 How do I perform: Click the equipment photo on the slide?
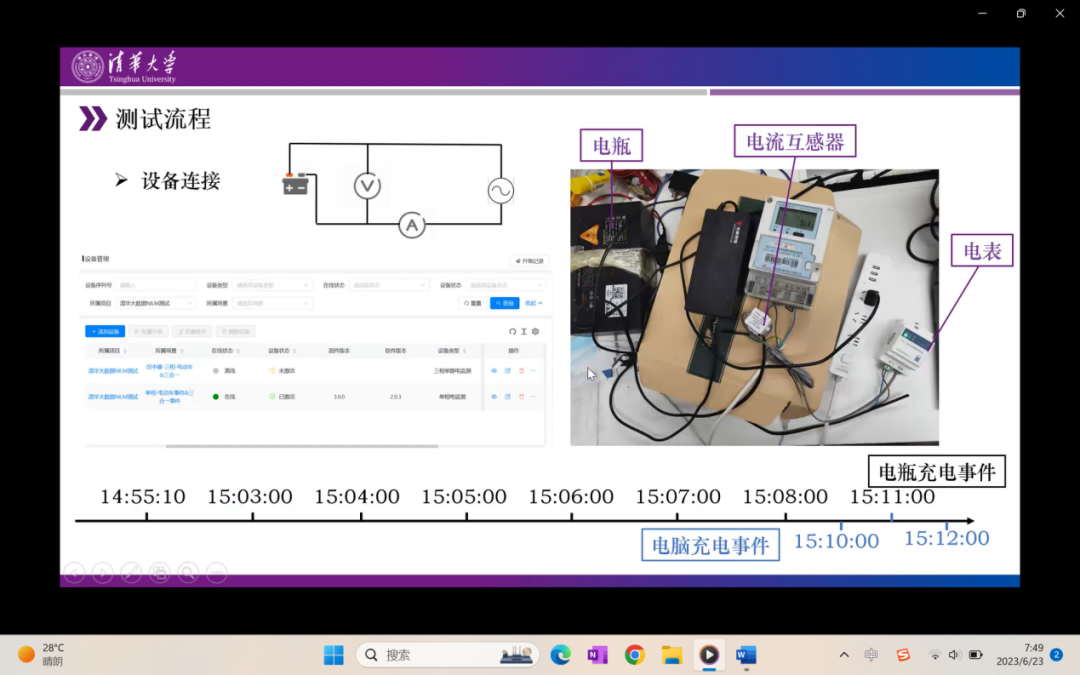[x=754, y=307]
